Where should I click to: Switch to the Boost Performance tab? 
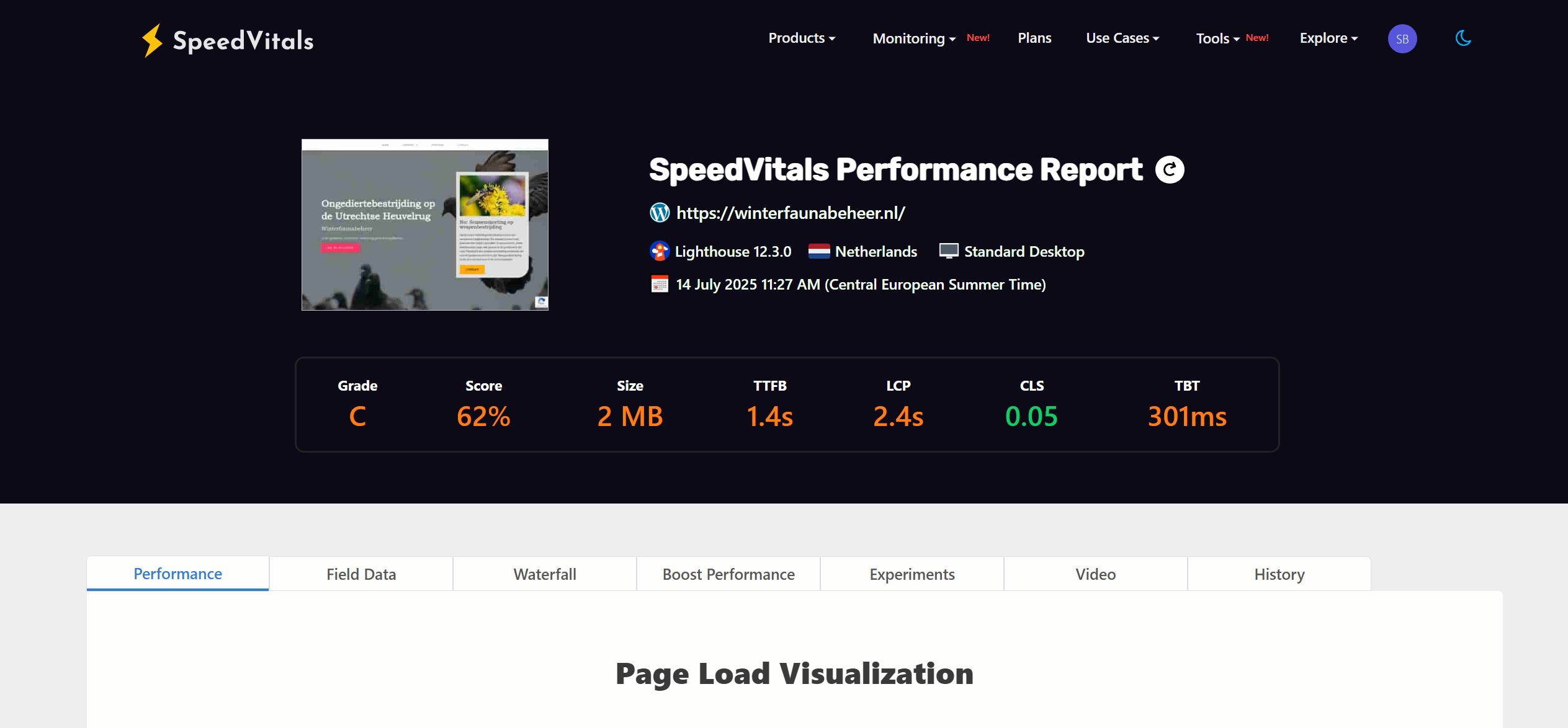[x=728, y=574]
